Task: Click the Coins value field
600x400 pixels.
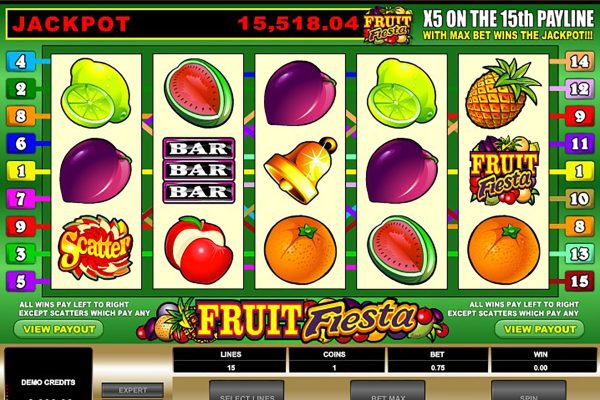Action: [x=334, y=367]
